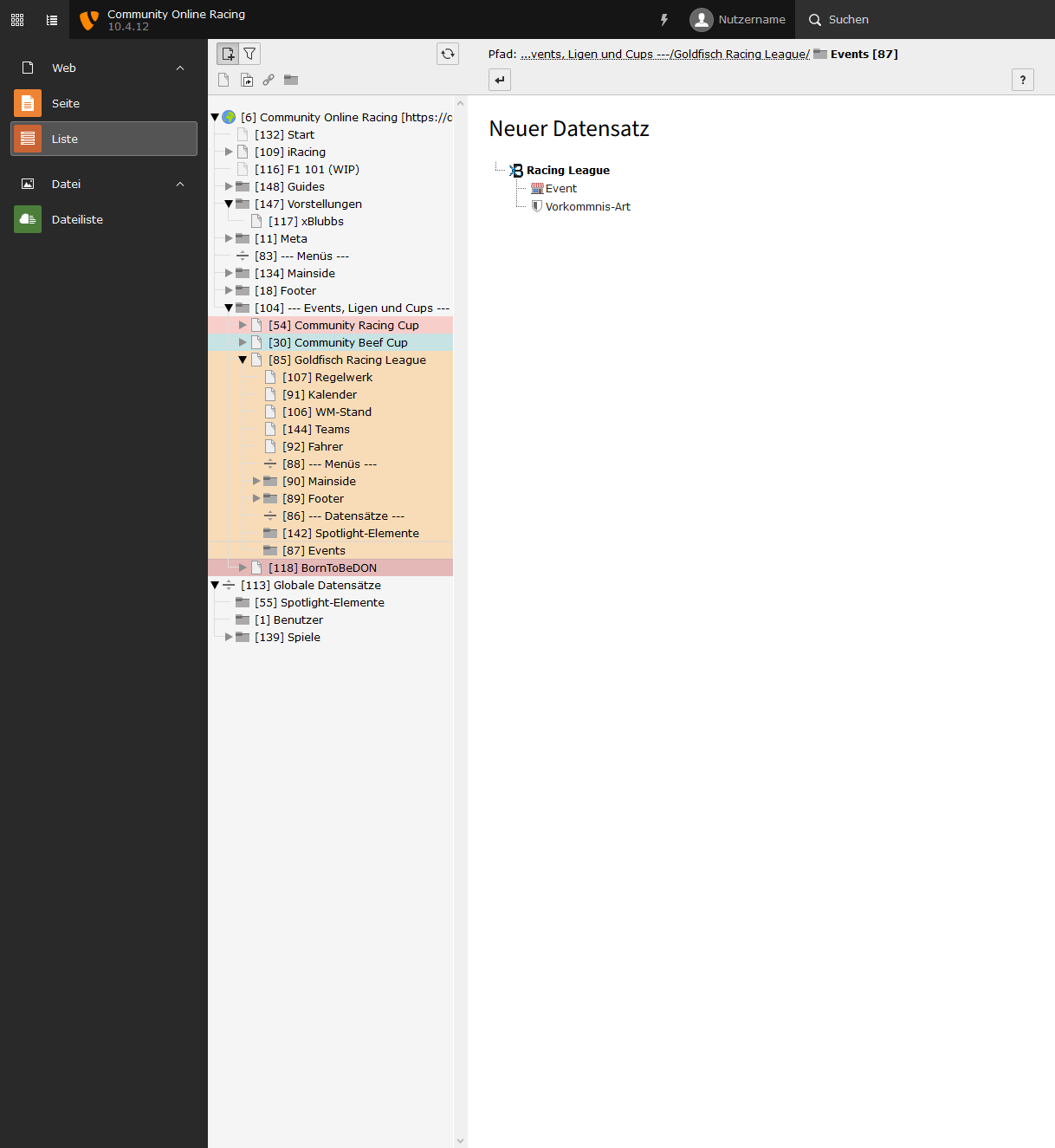Expand the [18] Footer node

point(229,290)
